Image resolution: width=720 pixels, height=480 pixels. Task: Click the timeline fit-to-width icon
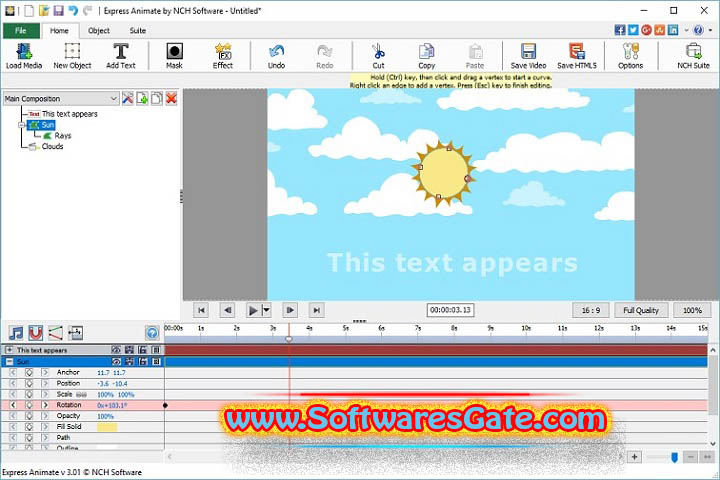pyautogui.click(x=75, y=333)
